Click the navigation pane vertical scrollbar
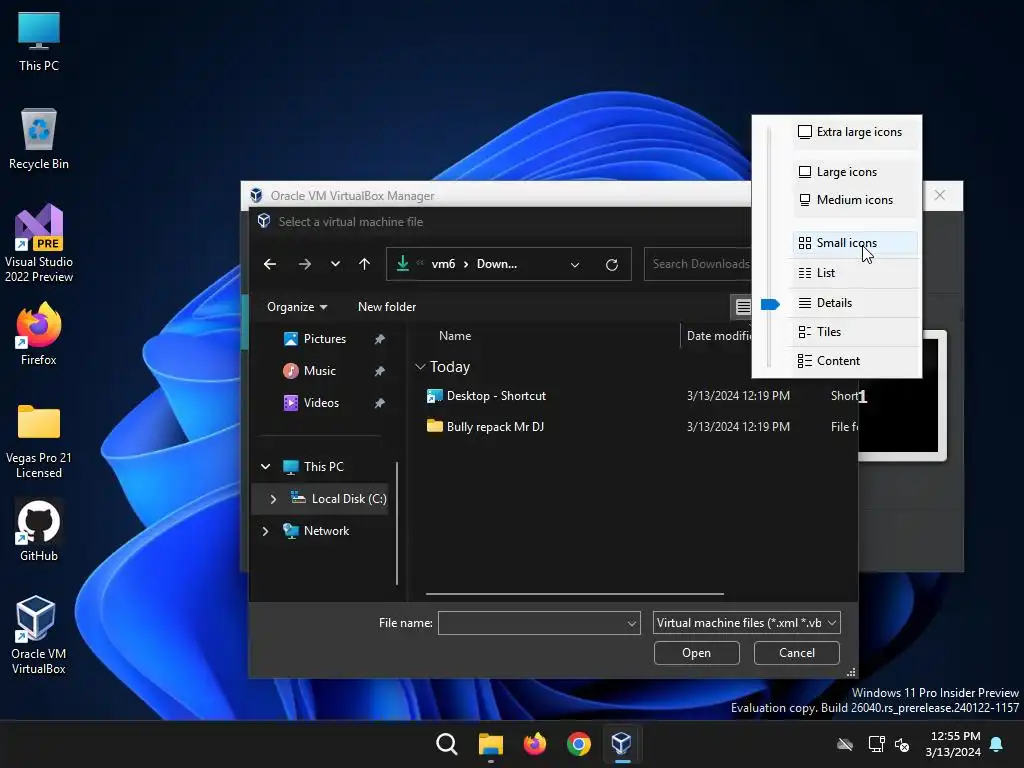Screen dimensions: 1024x768 [397, 523]
